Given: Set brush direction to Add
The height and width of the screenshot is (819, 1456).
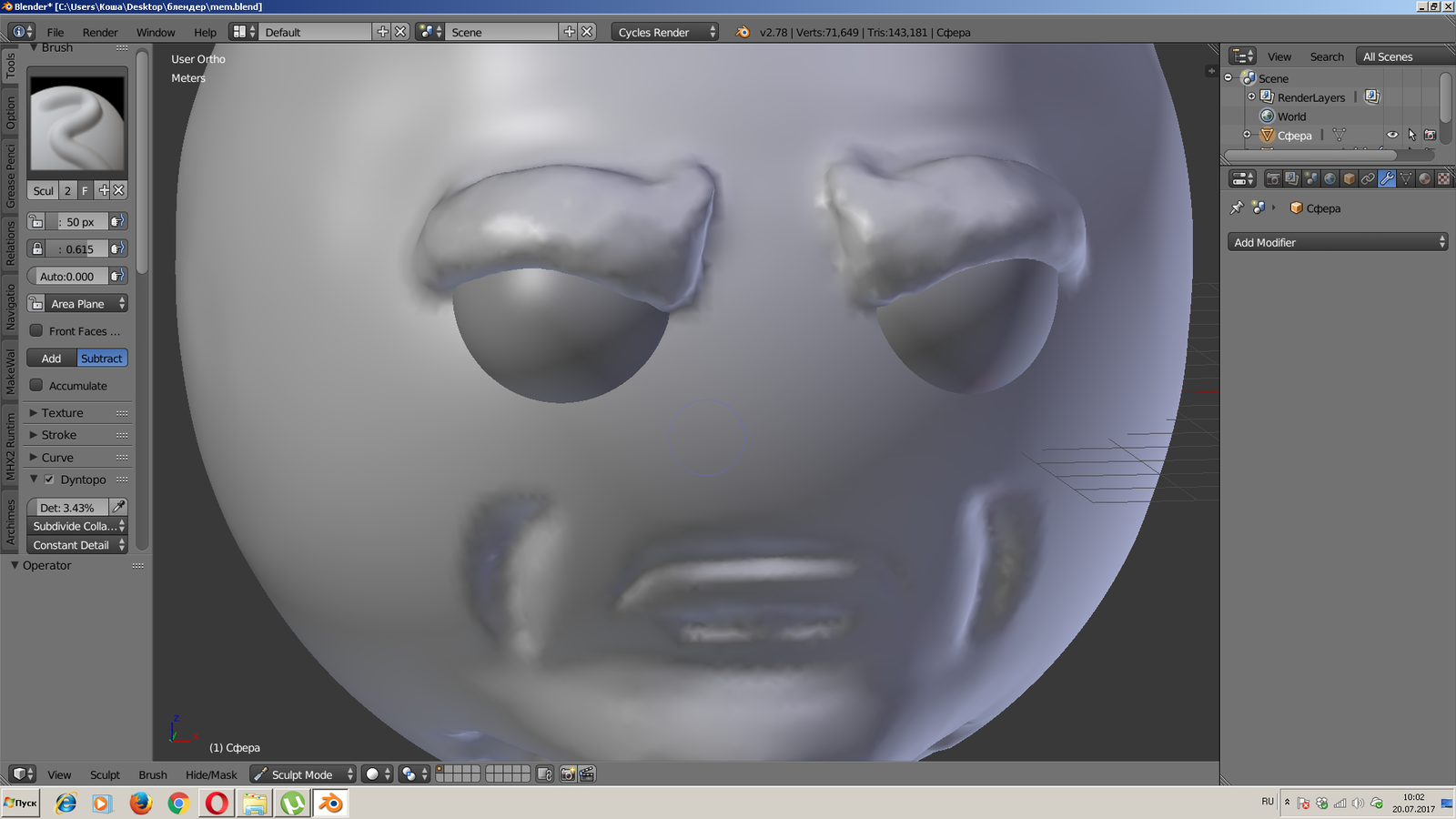Looking at the screenshot, I should point(52,359).
